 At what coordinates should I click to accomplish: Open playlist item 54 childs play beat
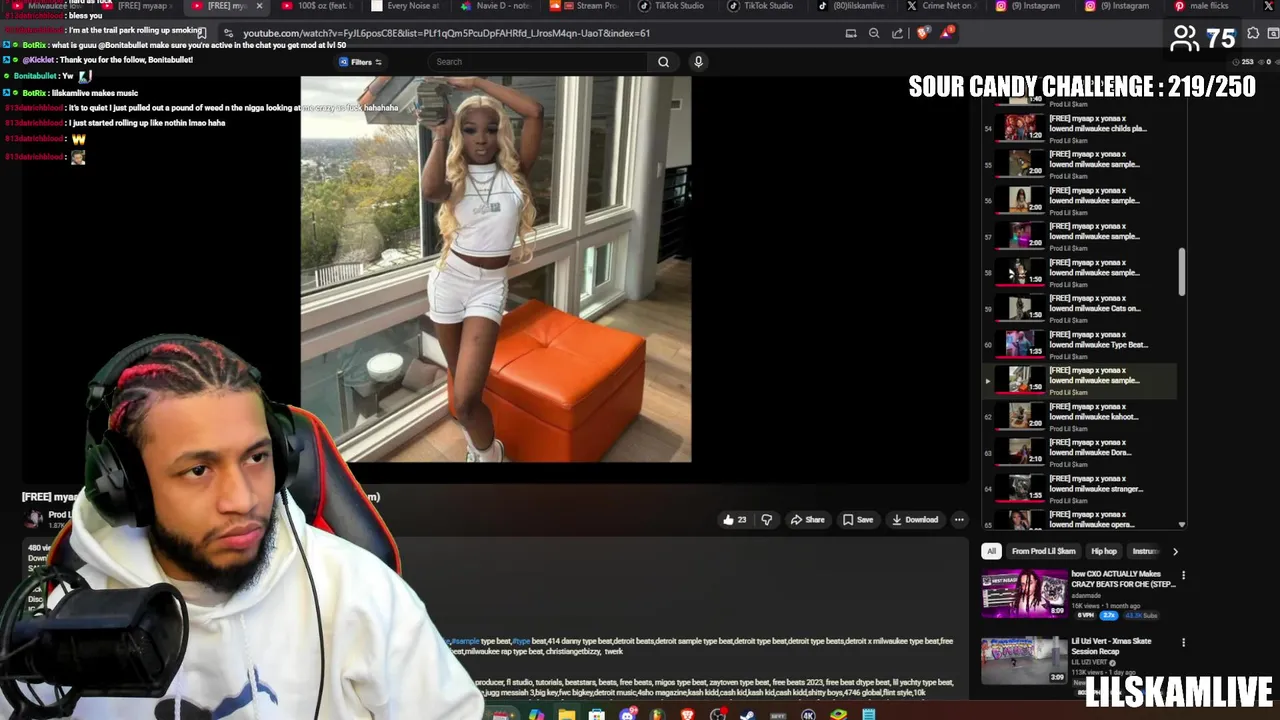[1080, 128]
